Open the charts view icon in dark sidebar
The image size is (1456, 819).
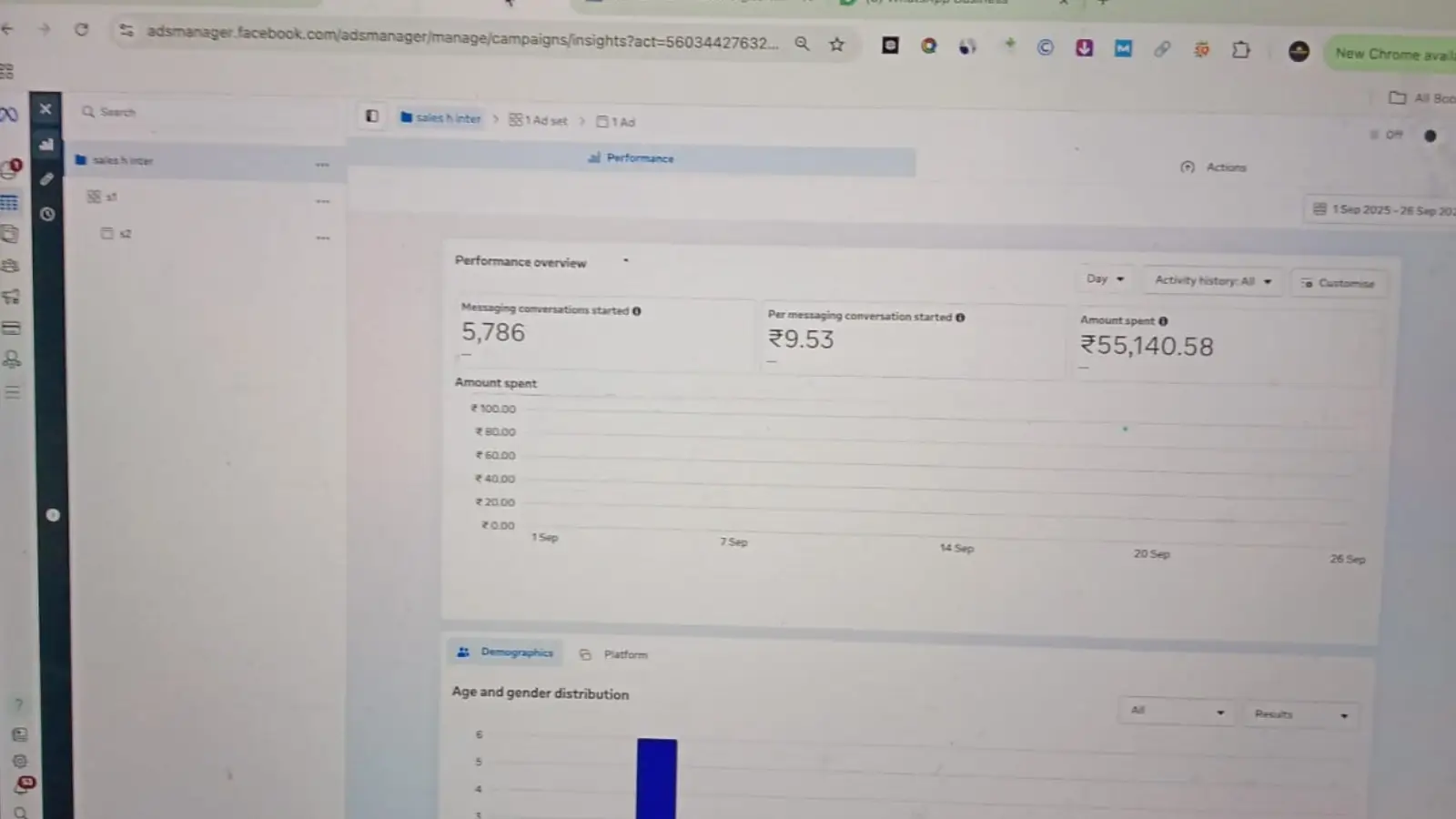pyautogui.click(x=46, y=145)
